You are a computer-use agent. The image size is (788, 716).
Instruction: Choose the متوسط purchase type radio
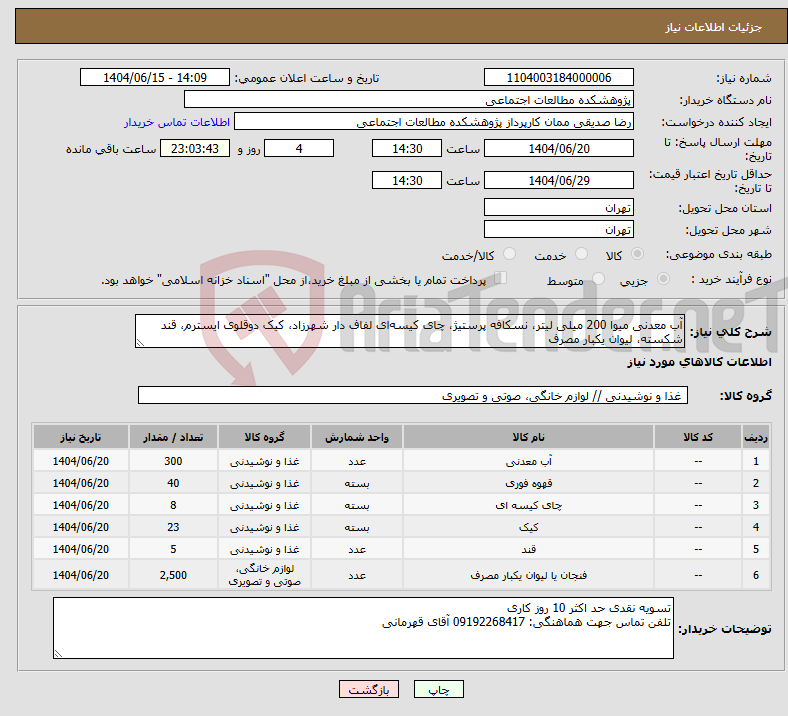(599, 280)
